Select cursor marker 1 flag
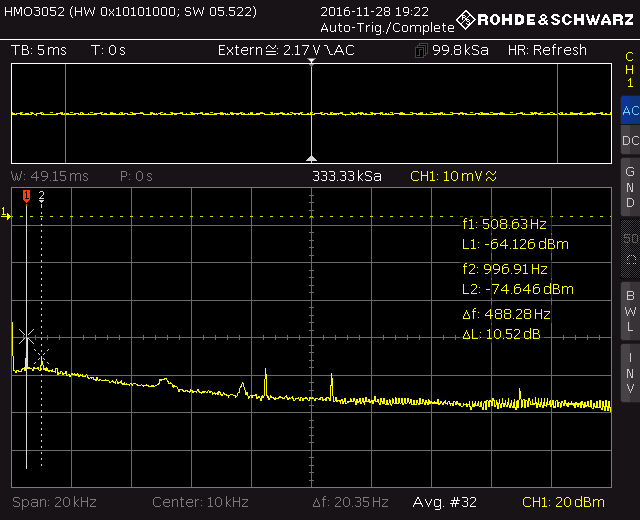 click(x=27, y=196)
